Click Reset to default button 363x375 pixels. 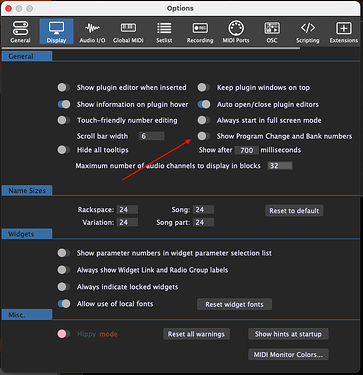(294, 211)
